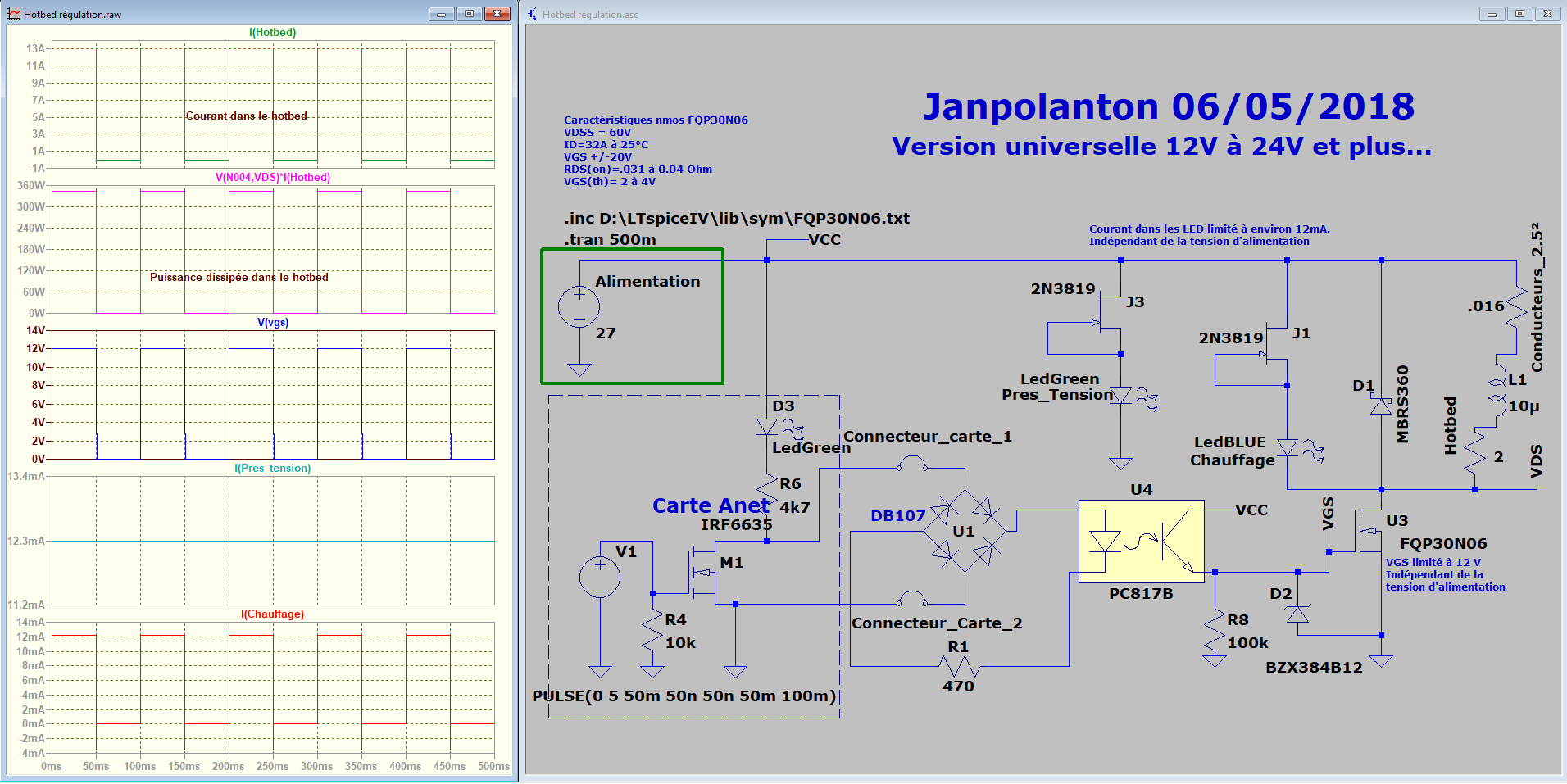Click the '100k' value of R8
1567x784 pixels.
[1247, 643]
